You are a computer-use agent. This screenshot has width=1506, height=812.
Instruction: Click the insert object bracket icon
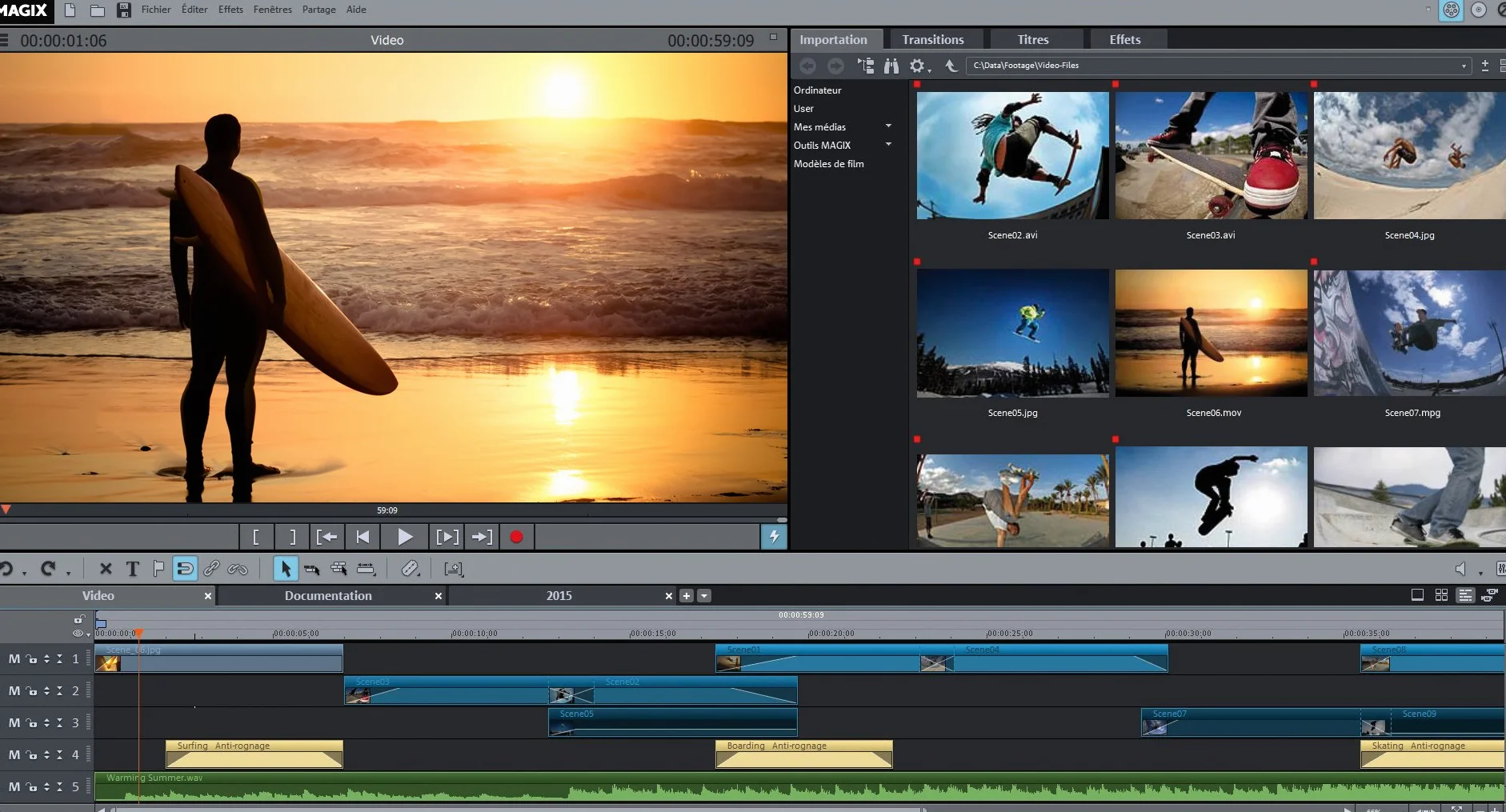coord(454,569)
